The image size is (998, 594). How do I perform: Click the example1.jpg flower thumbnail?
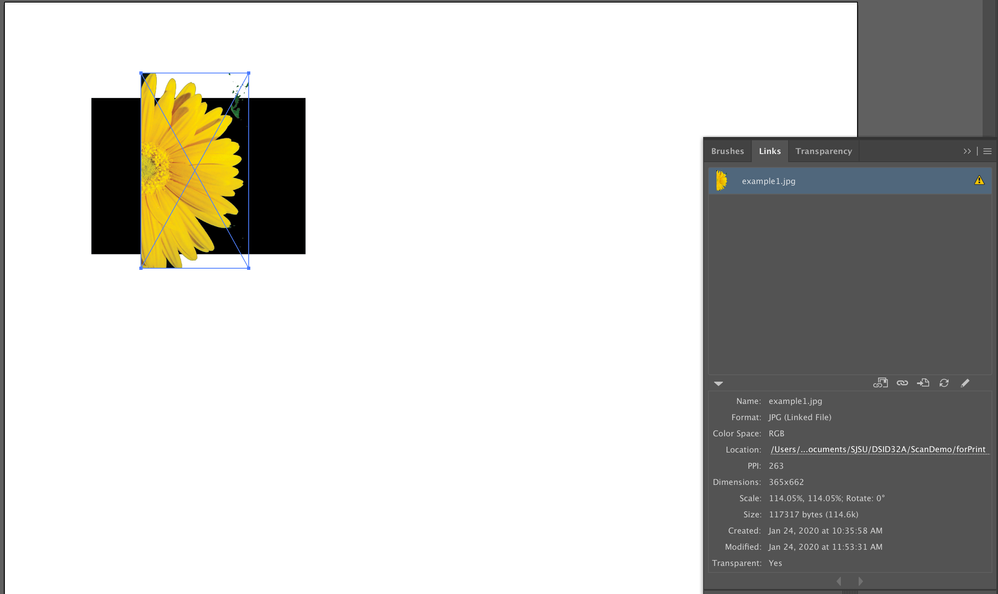(x=721, y=181)
